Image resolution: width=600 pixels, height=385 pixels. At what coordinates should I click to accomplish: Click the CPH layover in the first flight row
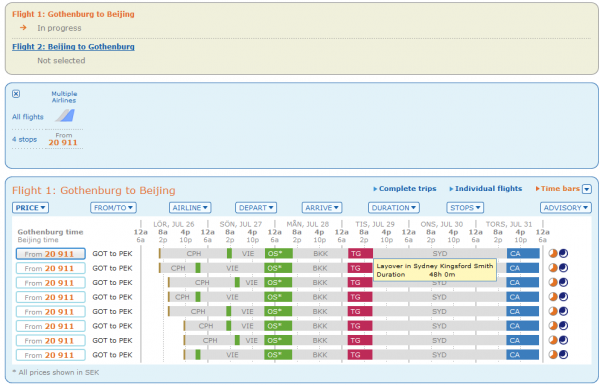click(x=194, y=254)
